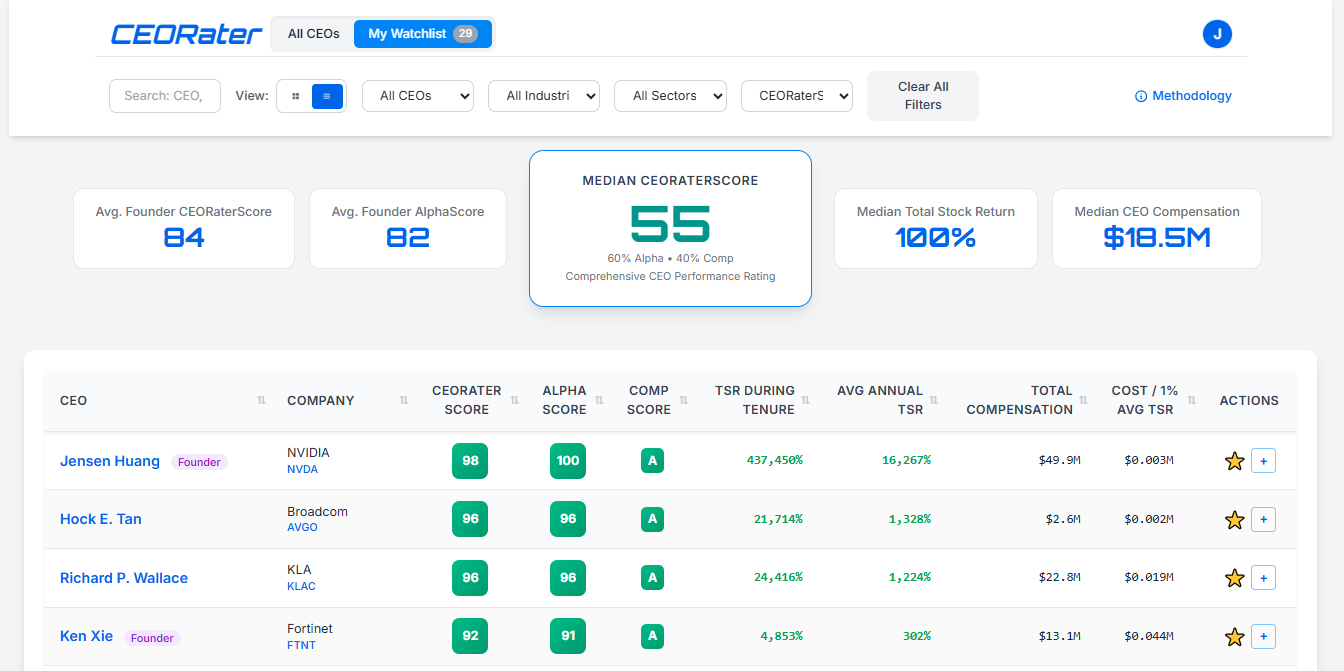
Task: Sort by Alpha Score column arrows
Action: (600, 400)
